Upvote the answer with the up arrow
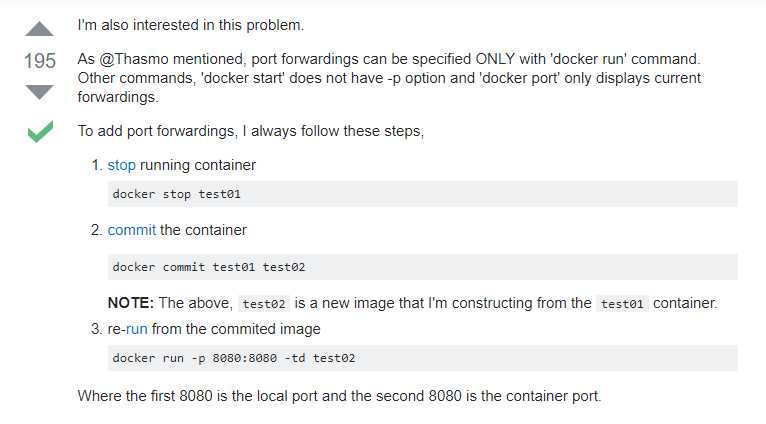This screenshot has height=424, width=766. pos(39,29)
